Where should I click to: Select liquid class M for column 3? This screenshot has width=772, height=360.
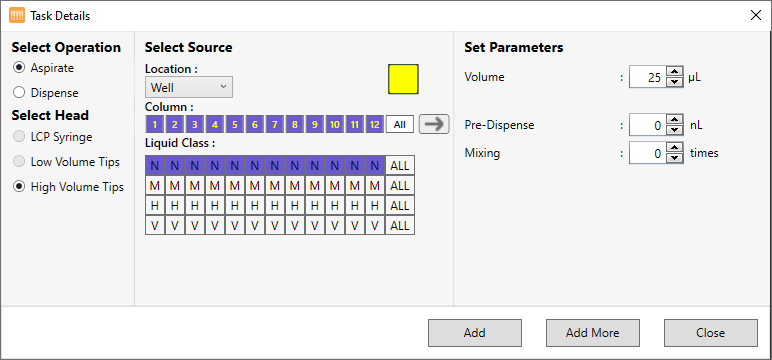pyautogui.click(x=194, y=186)
